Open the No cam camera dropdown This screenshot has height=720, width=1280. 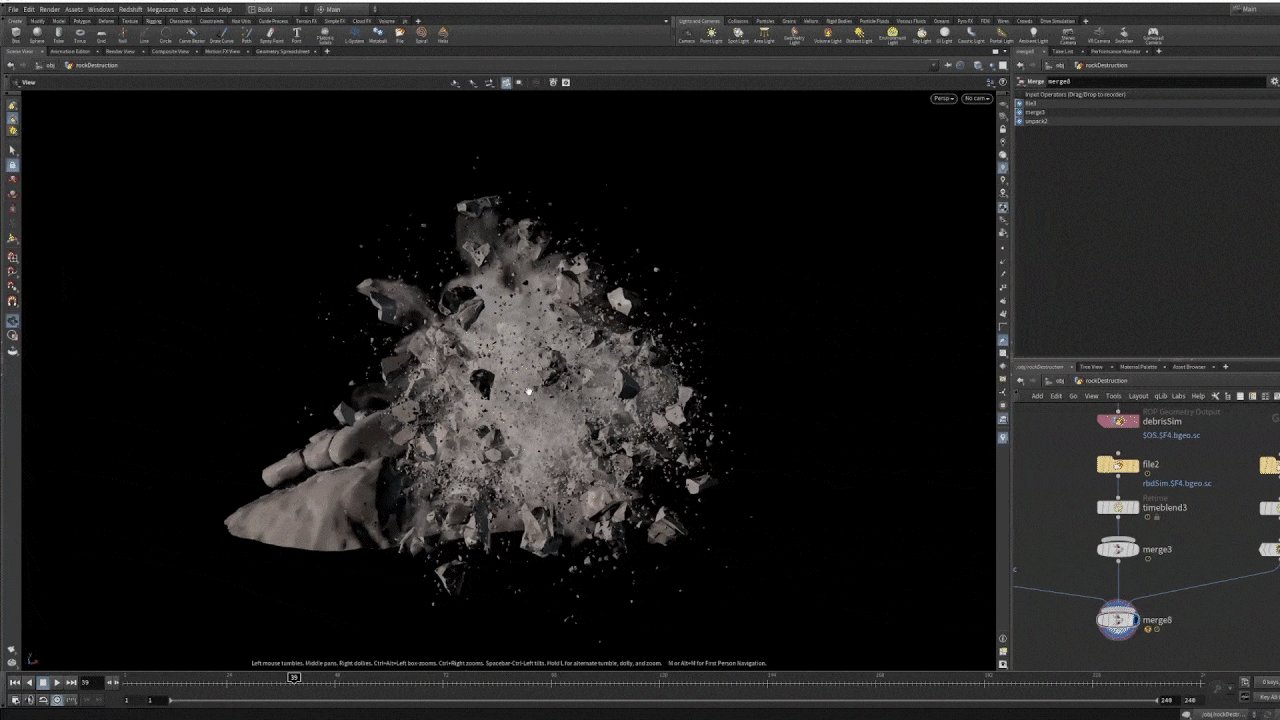(976, 98)
